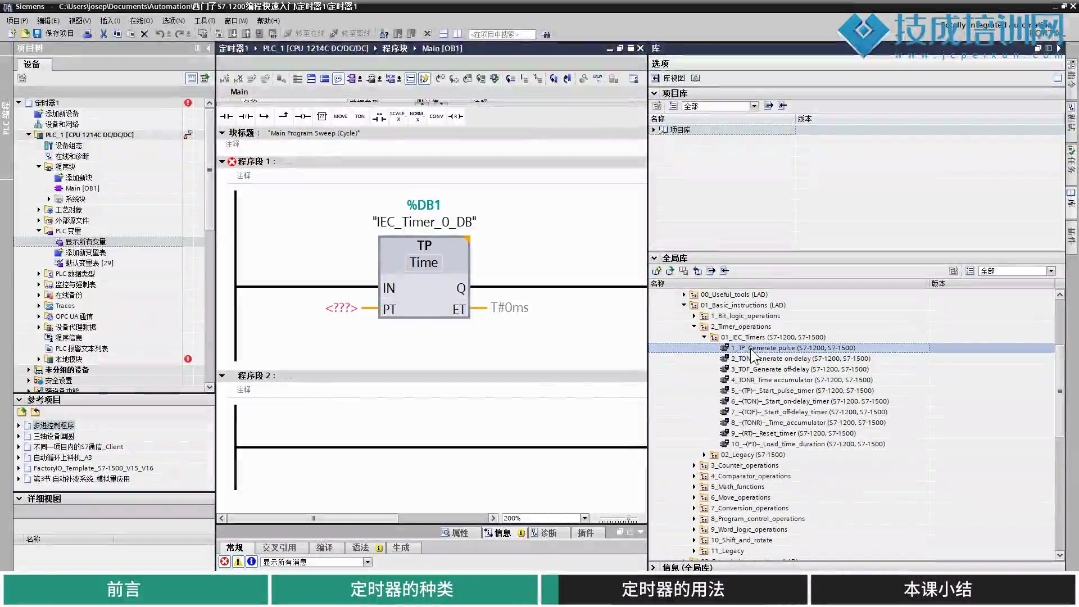The height and width of the screenshot is (607, 1079).
Task: Click the TON instruction in favorites bar
Action: coord(359,116)
